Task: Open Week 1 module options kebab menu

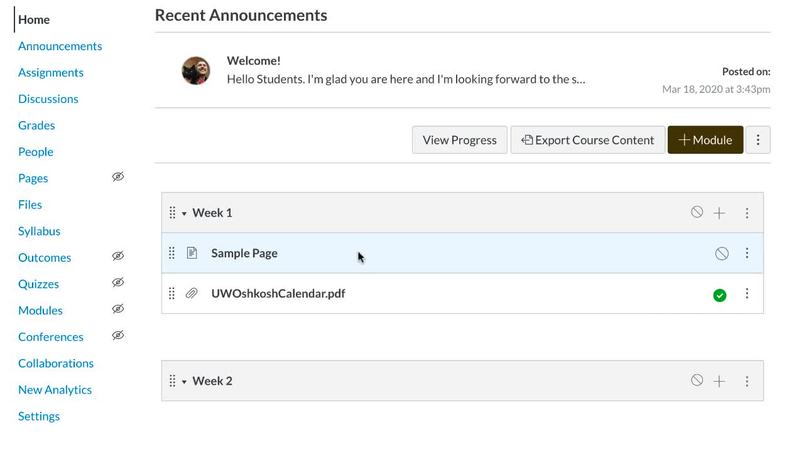Action: (x=747, y=213)
